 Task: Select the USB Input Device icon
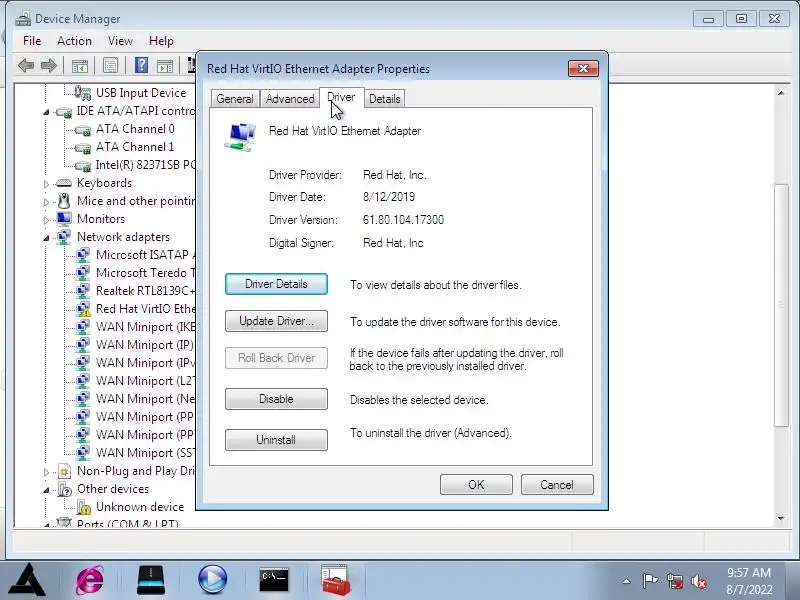pyautogui.click(x=83, y=92)
